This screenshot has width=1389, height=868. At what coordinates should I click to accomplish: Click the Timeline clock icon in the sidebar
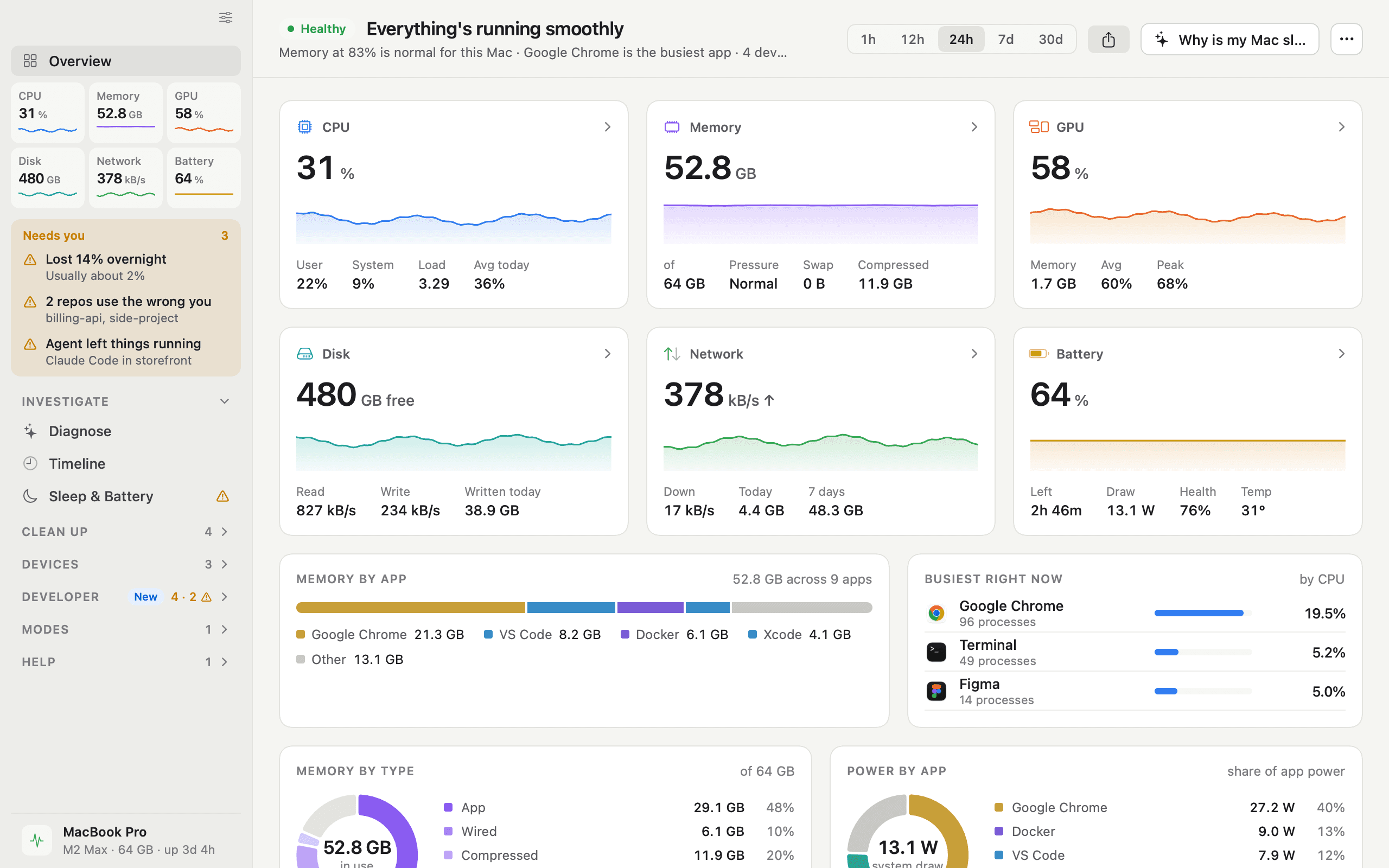(30, 463)
